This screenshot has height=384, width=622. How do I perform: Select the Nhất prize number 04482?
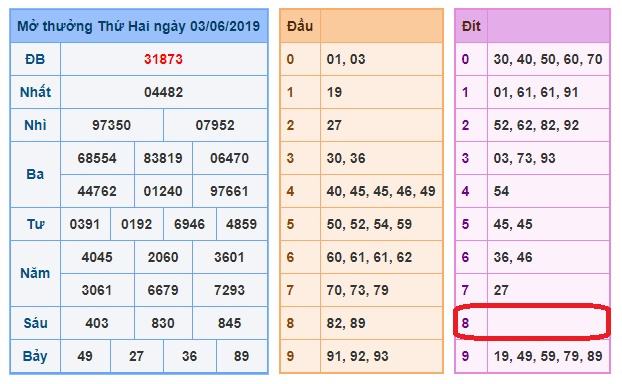click(163, 92)
